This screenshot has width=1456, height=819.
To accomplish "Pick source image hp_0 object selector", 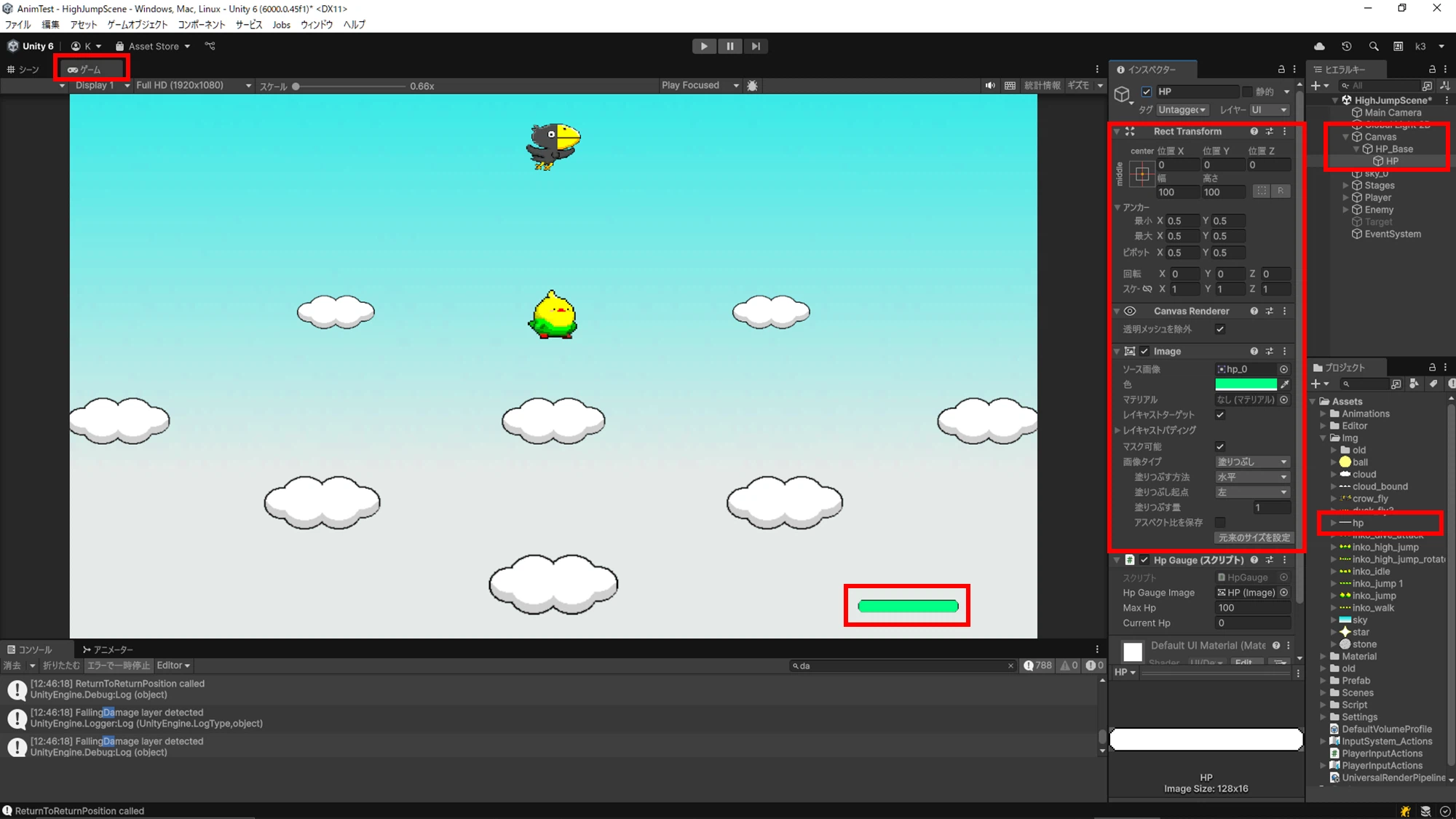I will [1284, 369].
